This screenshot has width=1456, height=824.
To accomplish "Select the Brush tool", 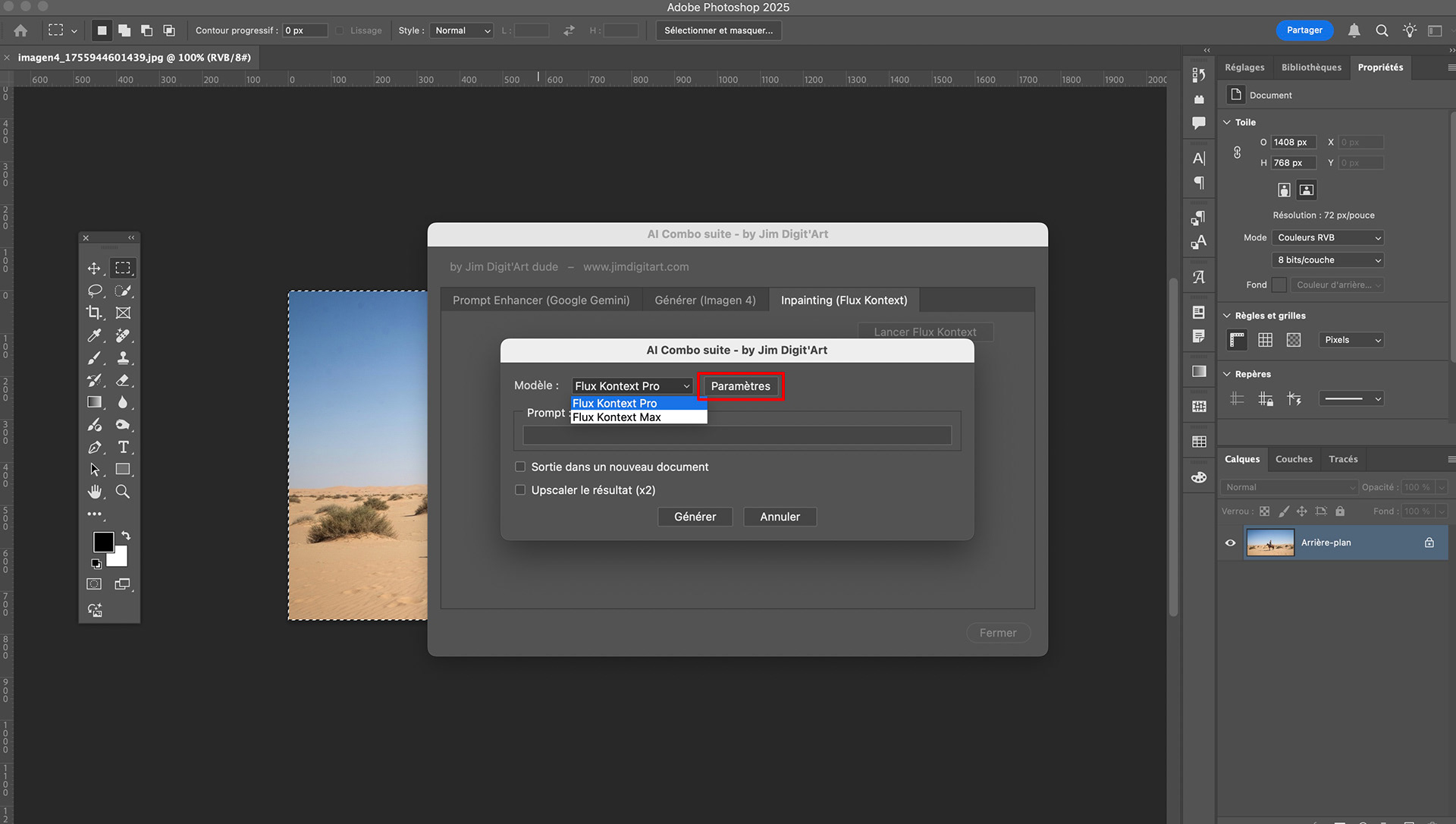I will (94, 358).
